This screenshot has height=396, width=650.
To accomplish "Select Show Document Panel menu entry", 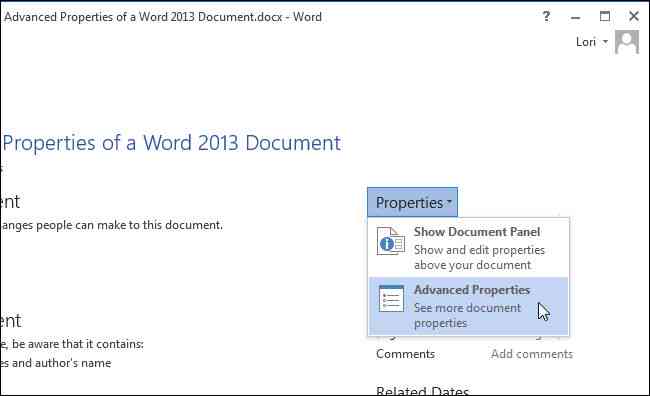I will pyautogui.click(x=468, y=248).
